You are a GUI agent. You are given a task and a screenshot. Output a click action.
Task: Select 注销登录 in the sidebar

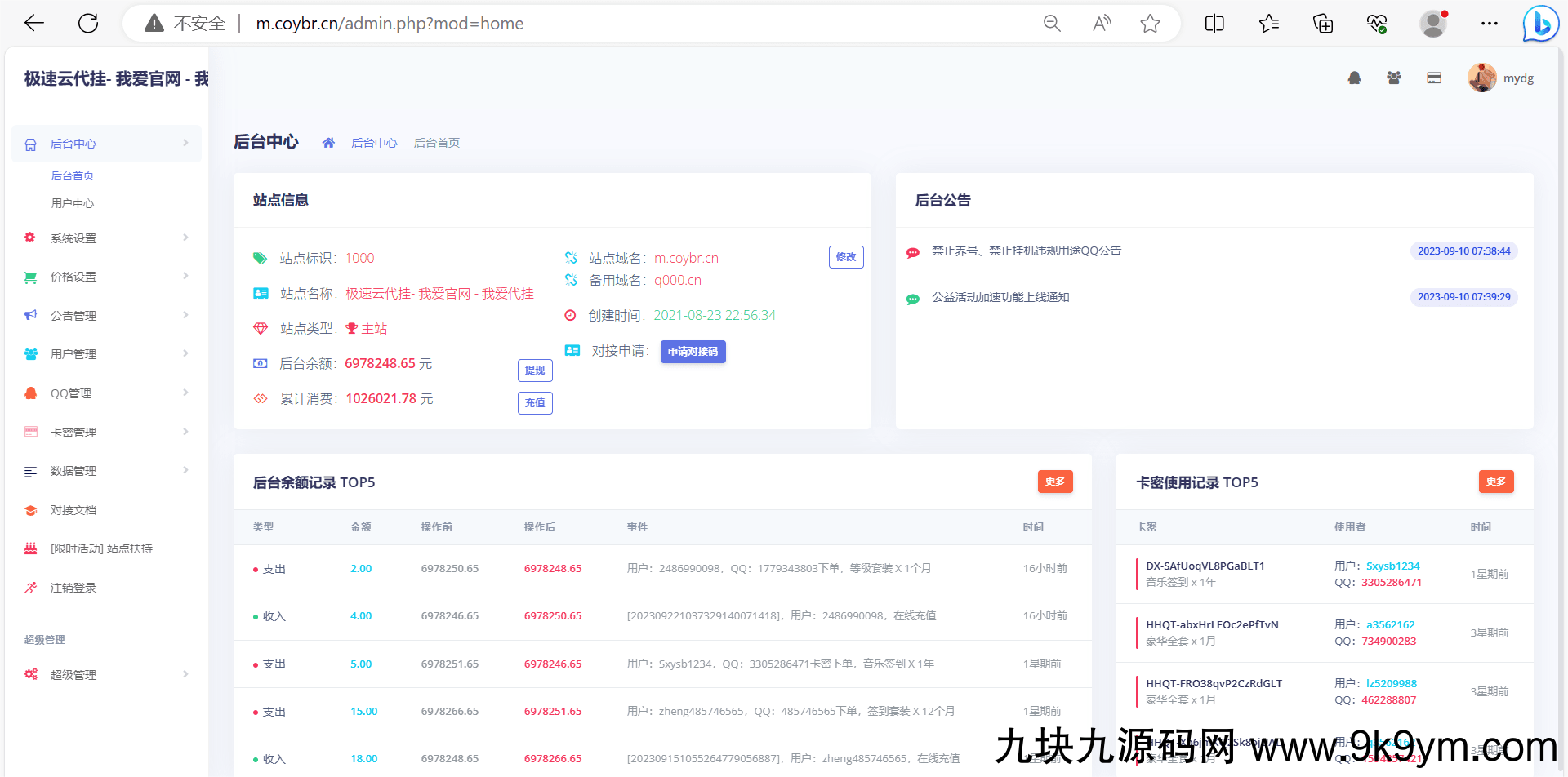click(x=73, y=588)
